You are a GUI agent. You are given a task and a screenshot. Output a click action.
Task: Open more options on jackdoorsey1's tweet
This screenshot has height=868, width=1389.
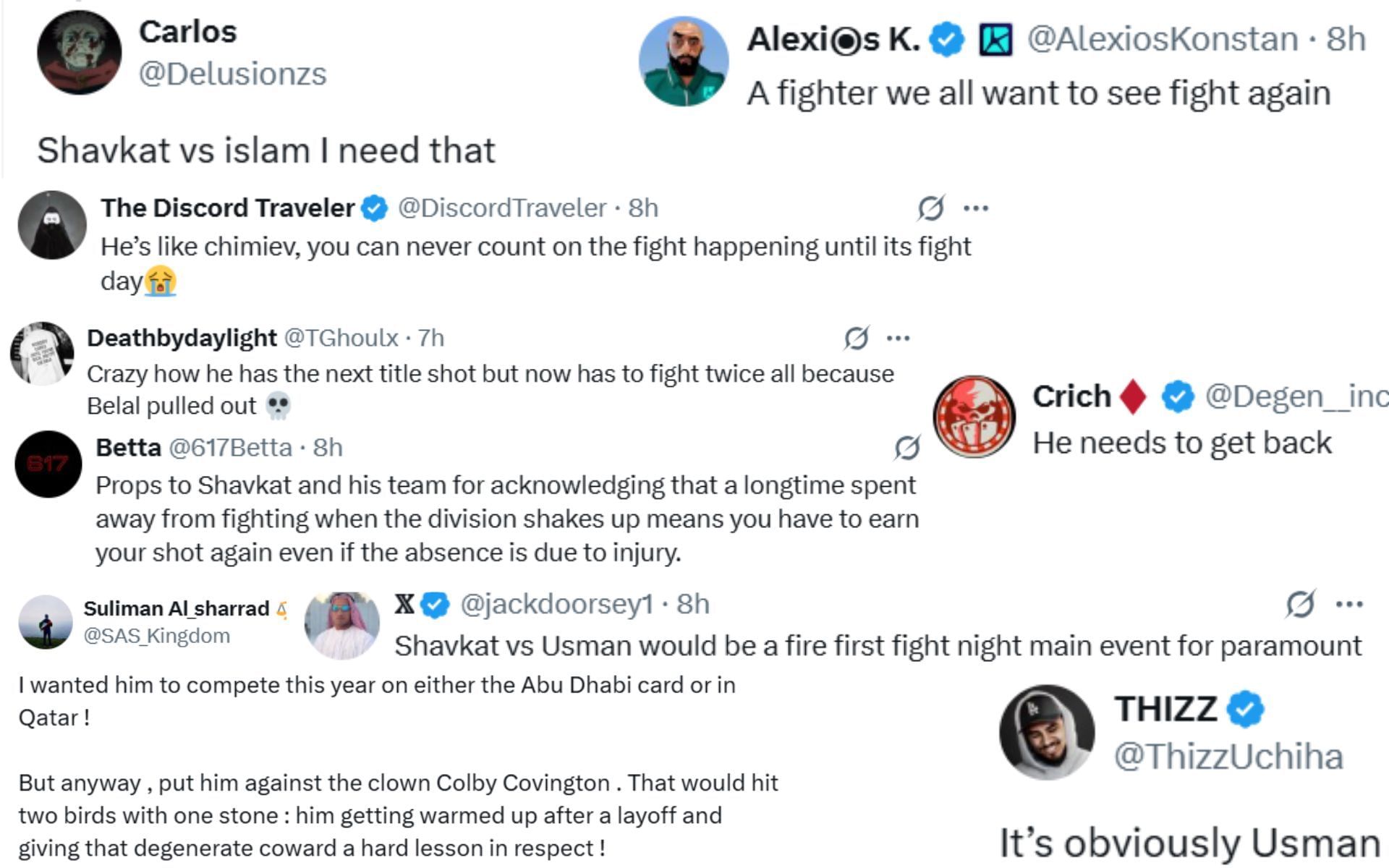click(1349, 604)
